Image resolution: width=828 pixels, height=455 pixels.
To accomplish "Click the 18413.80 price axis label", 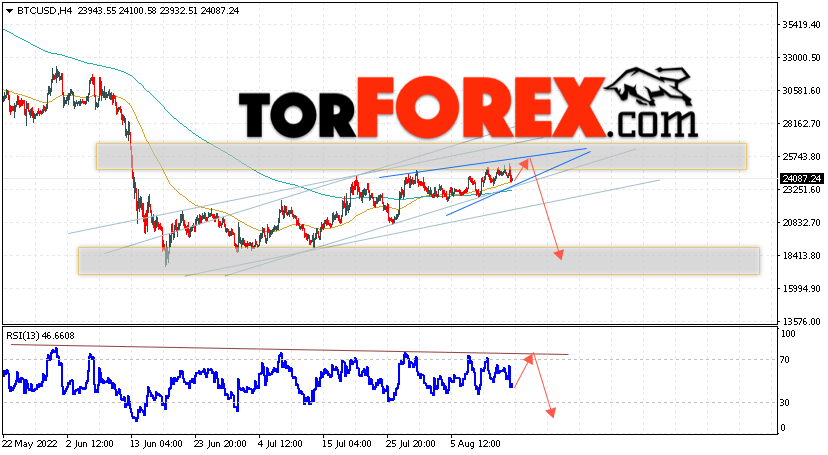I will pos(801,255).
